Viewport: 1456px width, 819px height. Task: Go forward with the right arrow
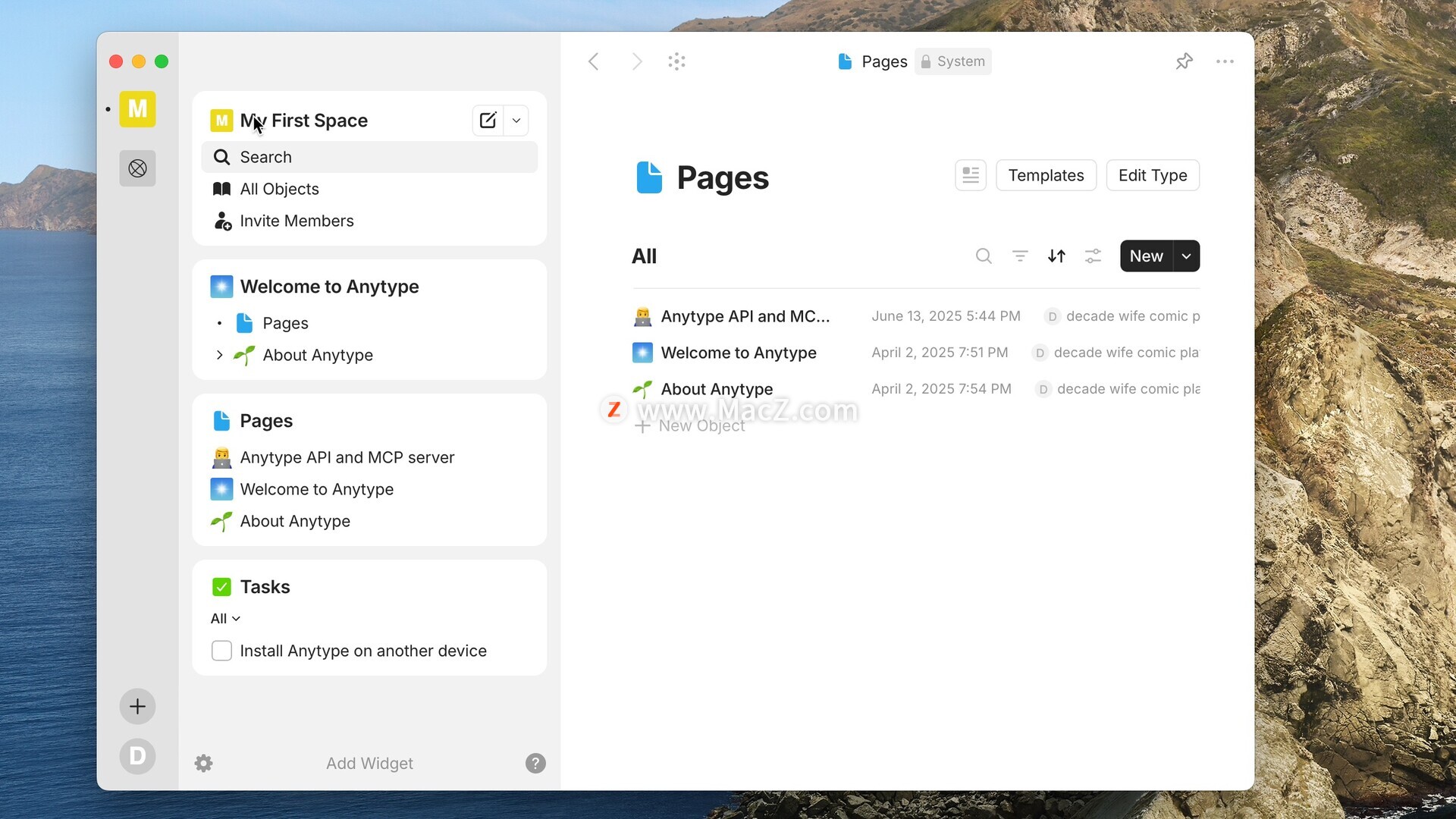click(637, 61)
